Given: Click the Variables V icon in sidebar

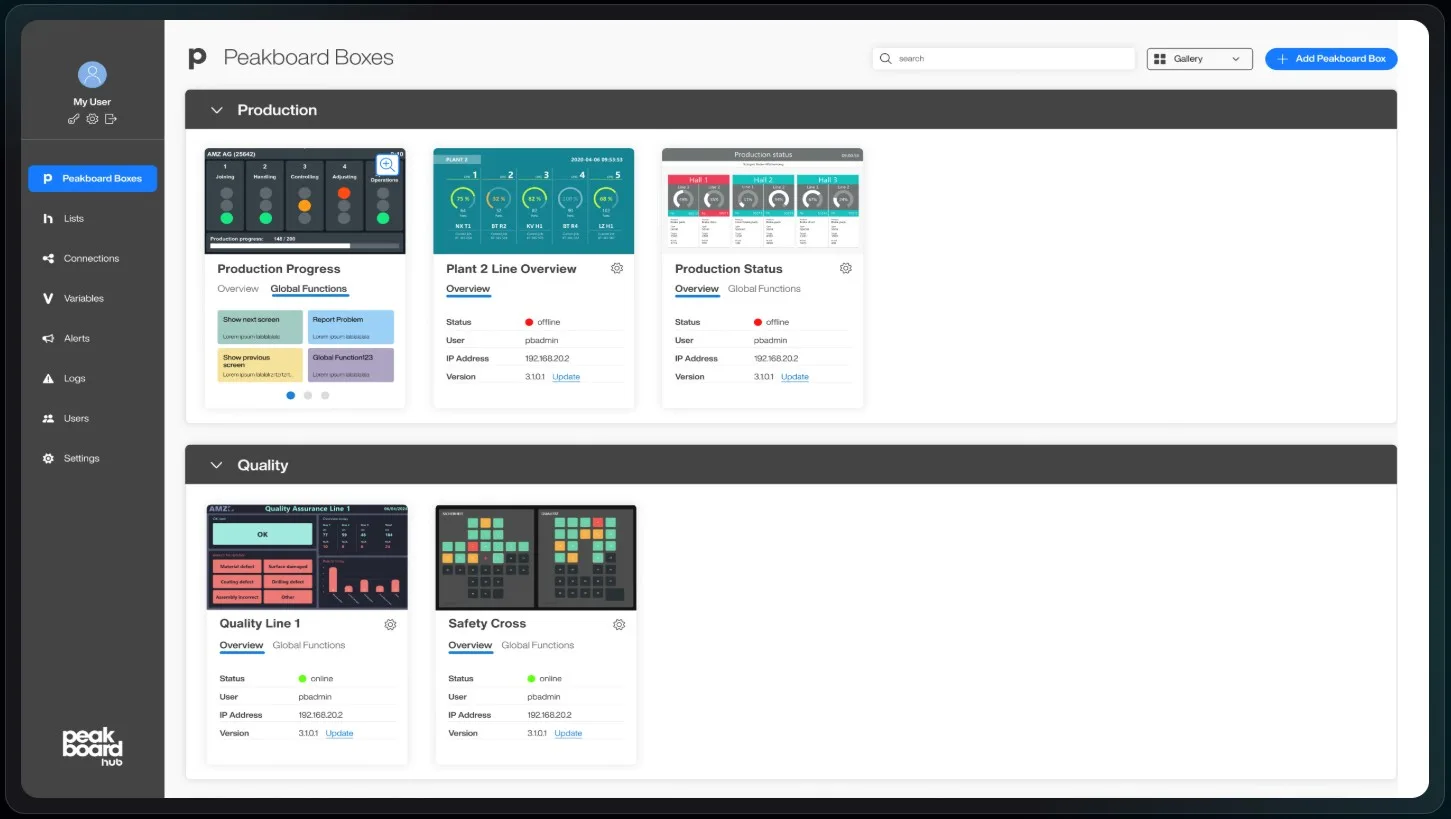Looking at the screenshot, I should 48,298.
